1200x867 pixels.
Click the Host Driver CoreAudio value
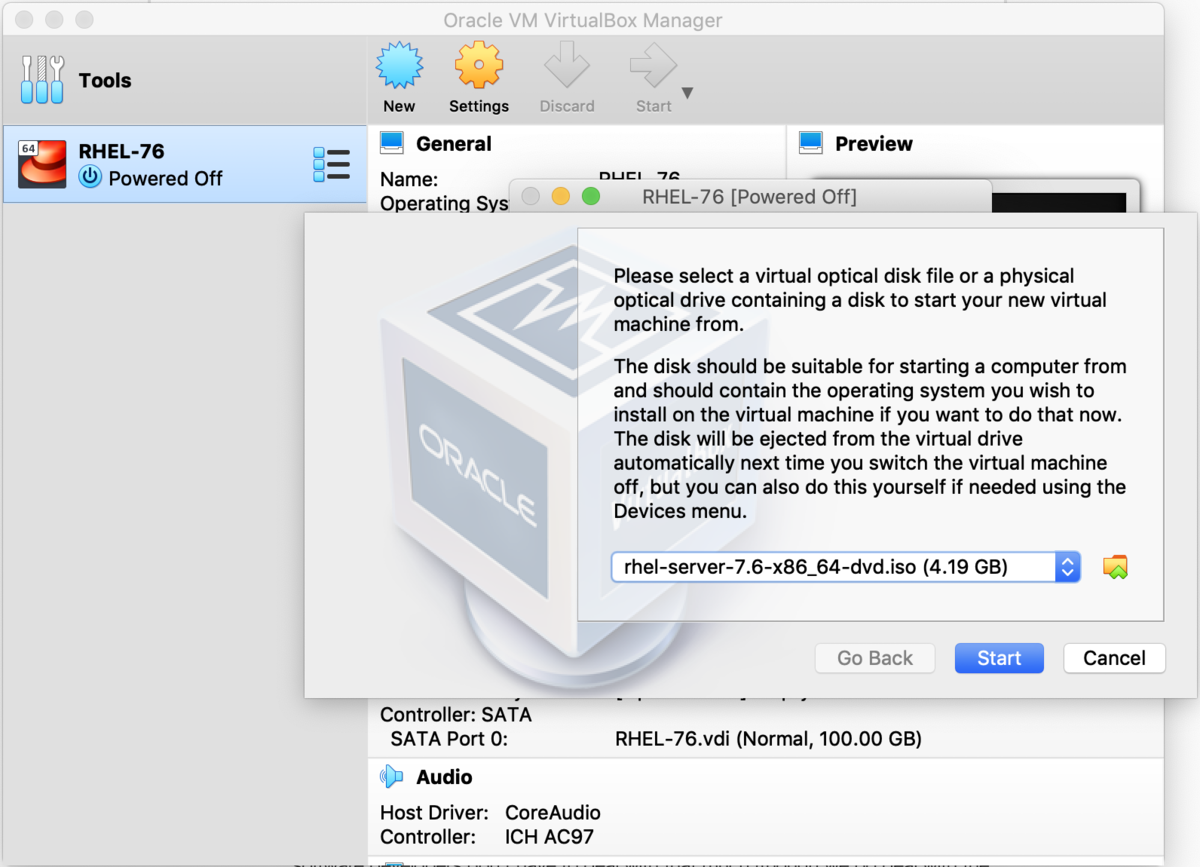[x=553, y=813]
